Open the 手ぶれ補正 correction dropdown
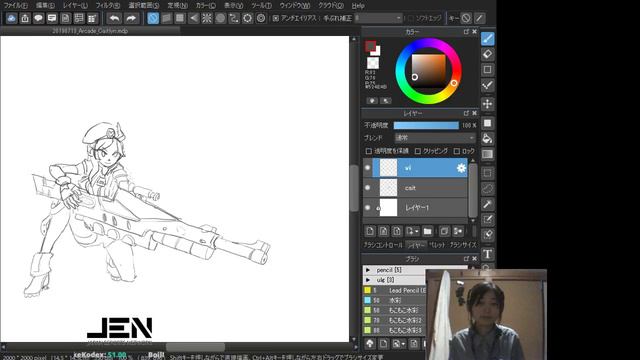The width and height of the screenshot is (640, 360). 378,18
